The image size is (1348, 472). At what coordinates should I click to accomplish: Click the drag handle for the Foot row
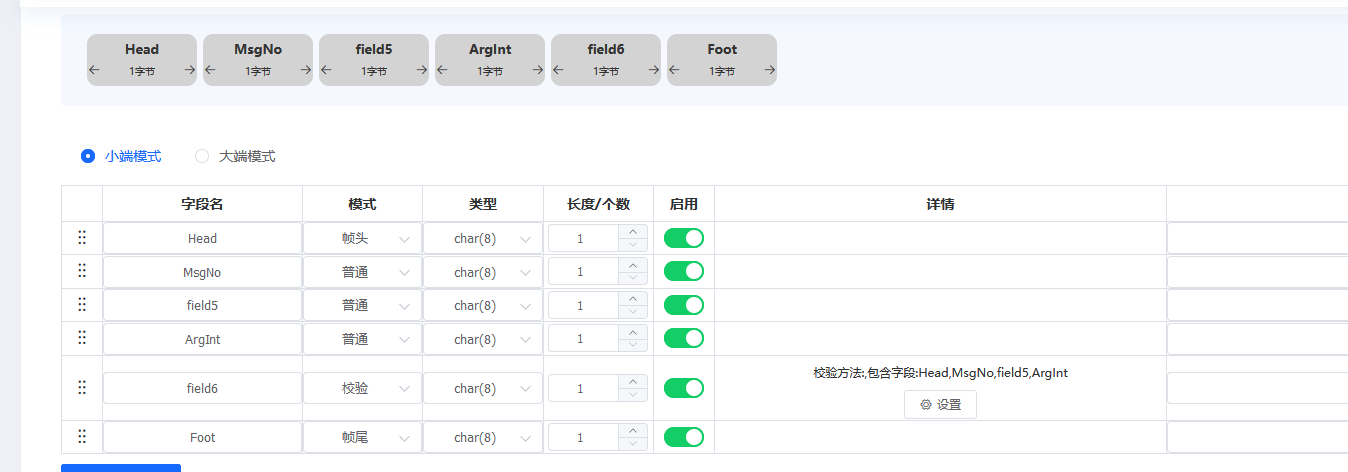82,437
